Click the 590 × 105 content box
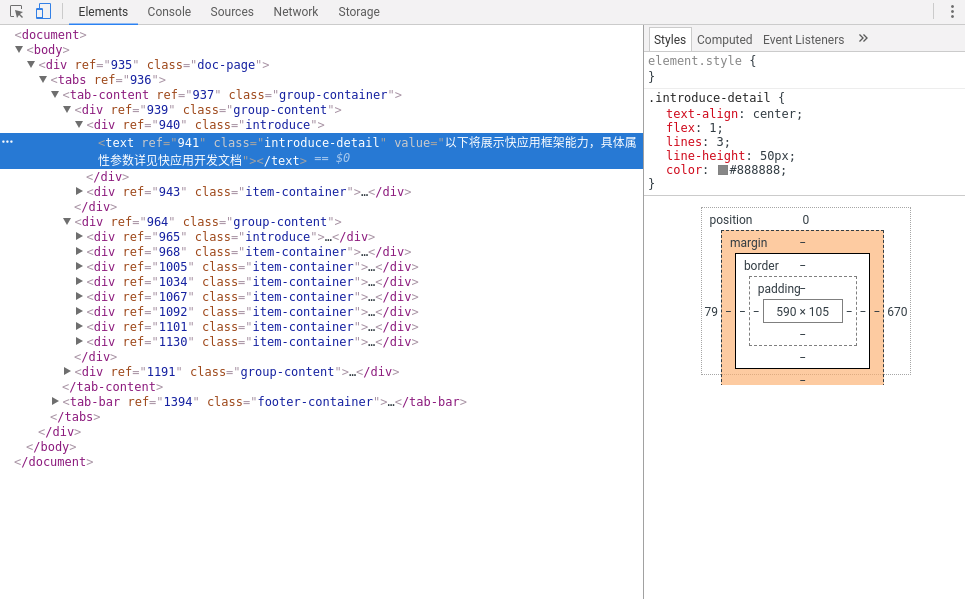Screen dimensions: 965x599 click(802, 312)
